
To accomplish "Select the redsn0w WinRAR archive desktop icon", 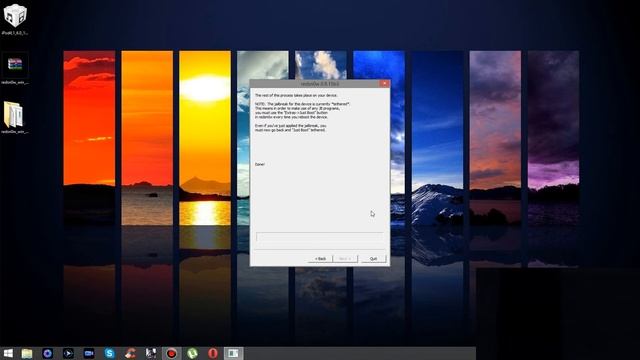I will (x=15, y=68).
